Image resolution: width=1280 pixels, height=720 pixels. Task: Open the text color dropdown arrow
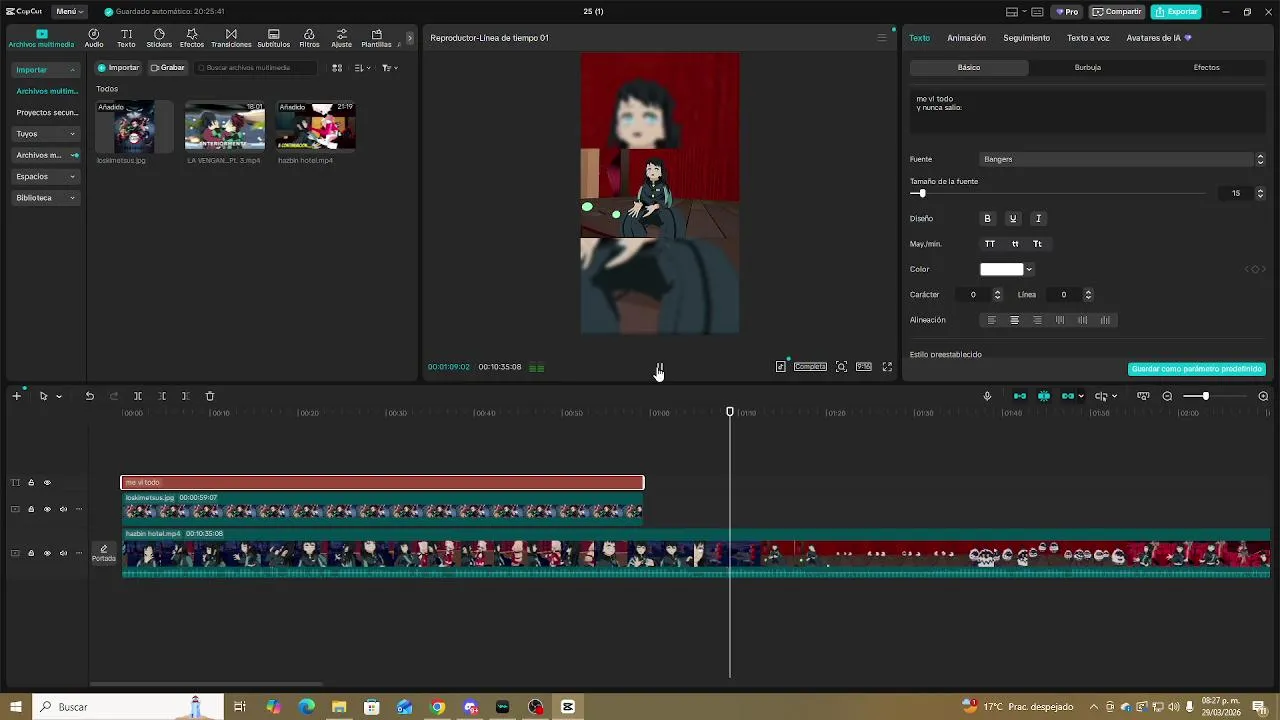pos(1029,269)
